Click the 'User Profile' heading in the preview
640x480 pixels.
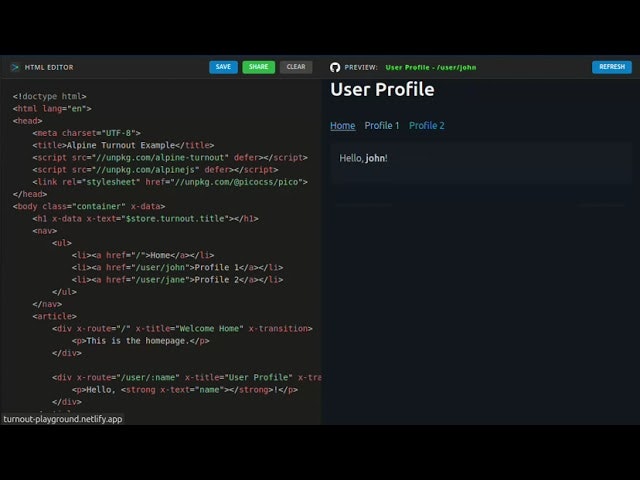(382, 89)
